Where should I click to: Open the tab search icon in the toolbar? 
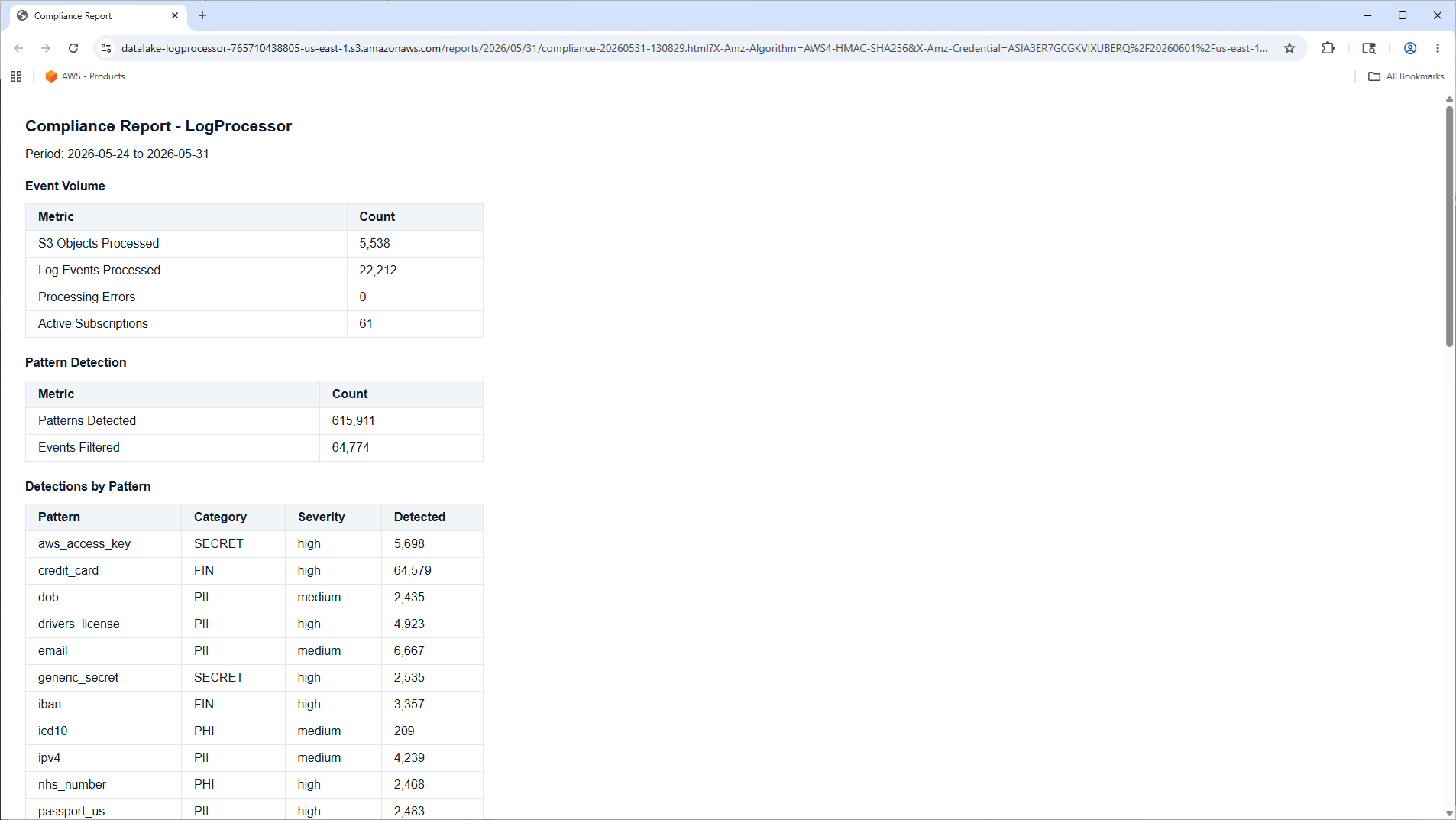click(1369, 48)
